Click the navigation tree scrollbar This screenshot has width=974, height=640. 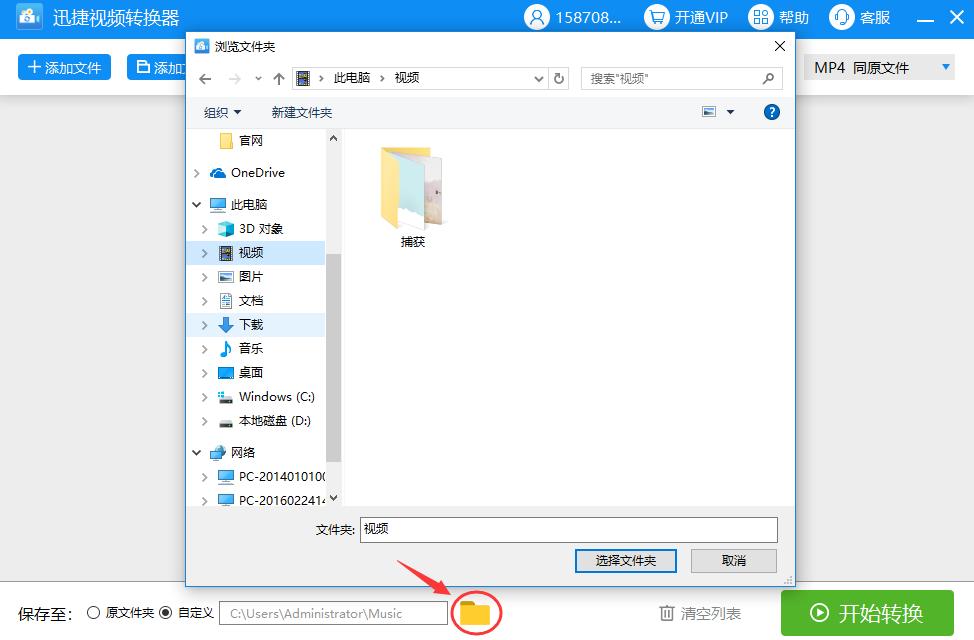point(334,357)
